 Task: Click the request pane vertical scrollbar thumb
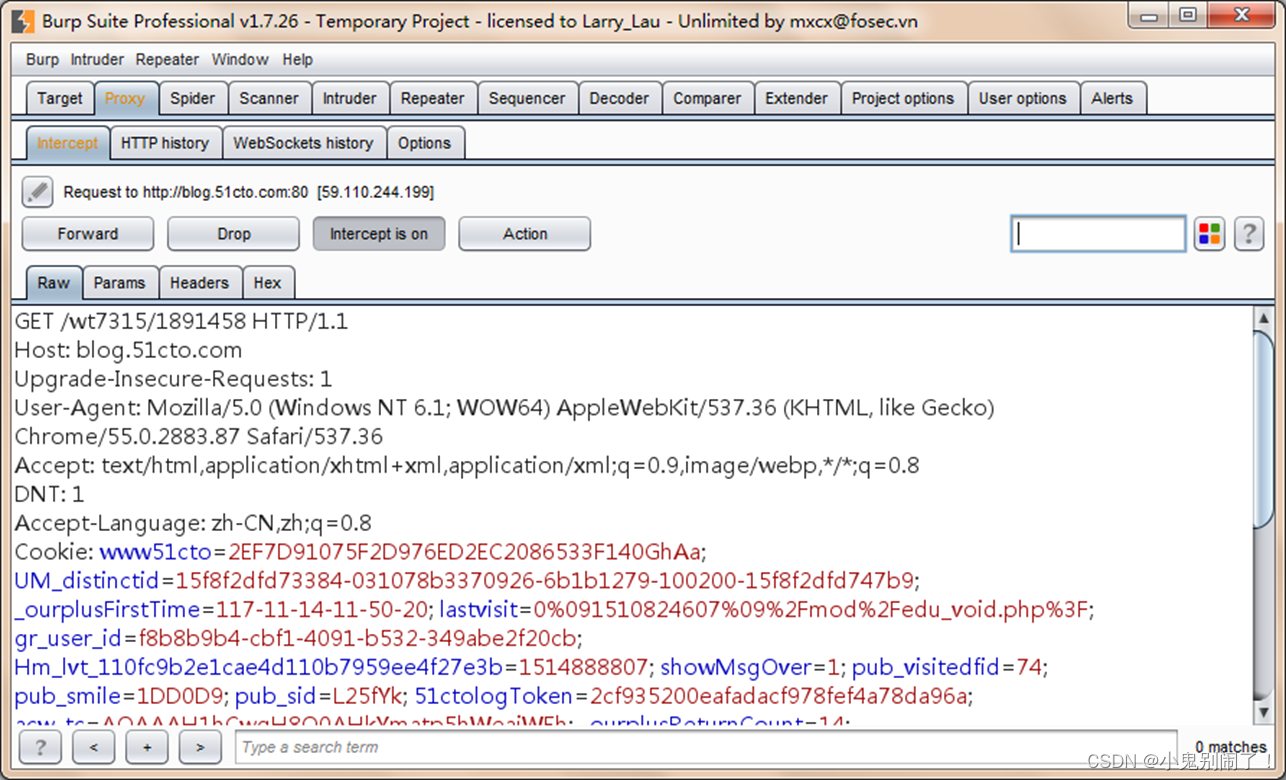[1264, 431]
